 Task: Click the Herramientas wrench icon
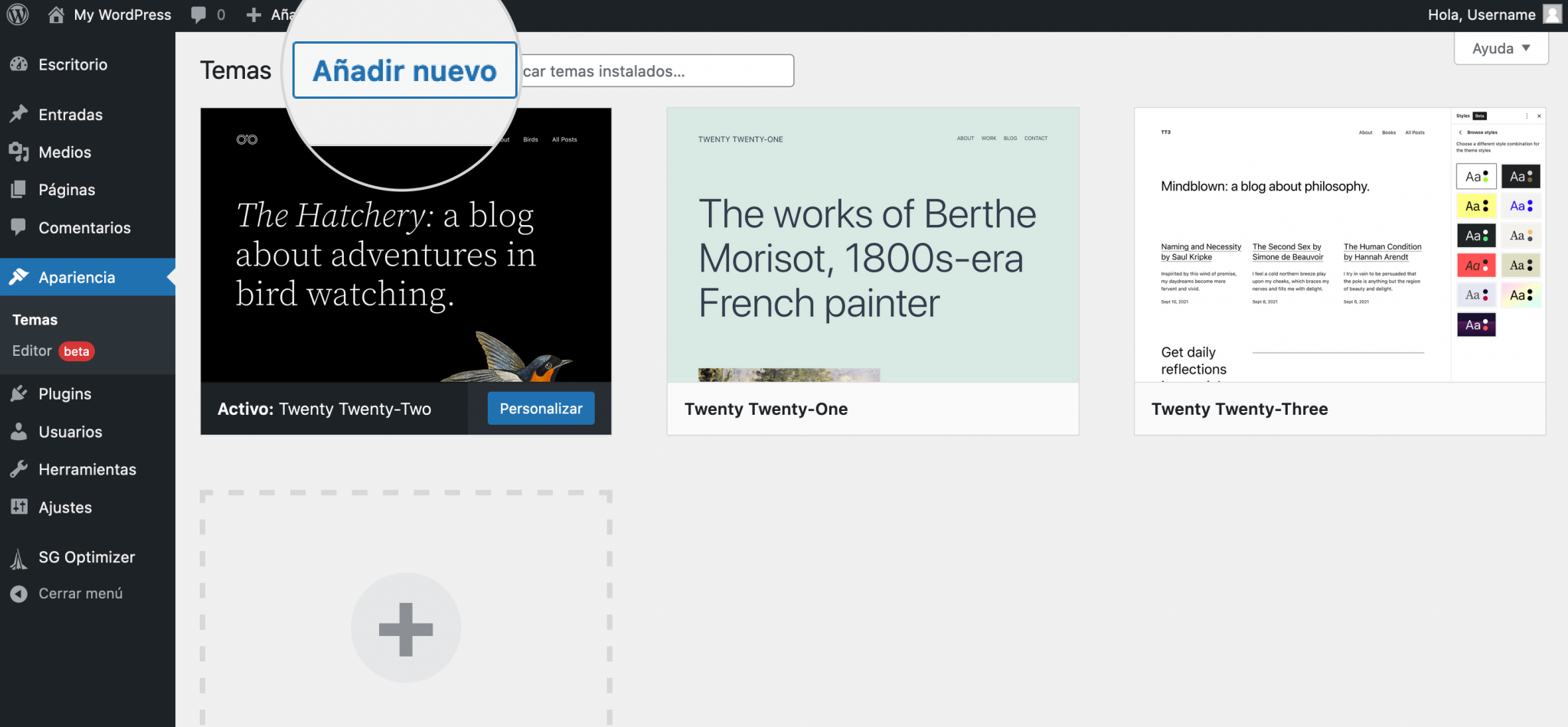click(x=19, y=469)
